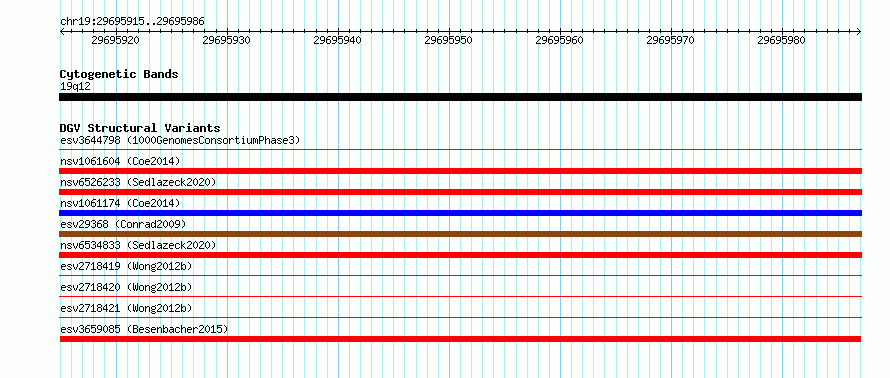Click the blue nsv1061174 variant bar
This screenshot has height=378, width=890.
(460, 213)
